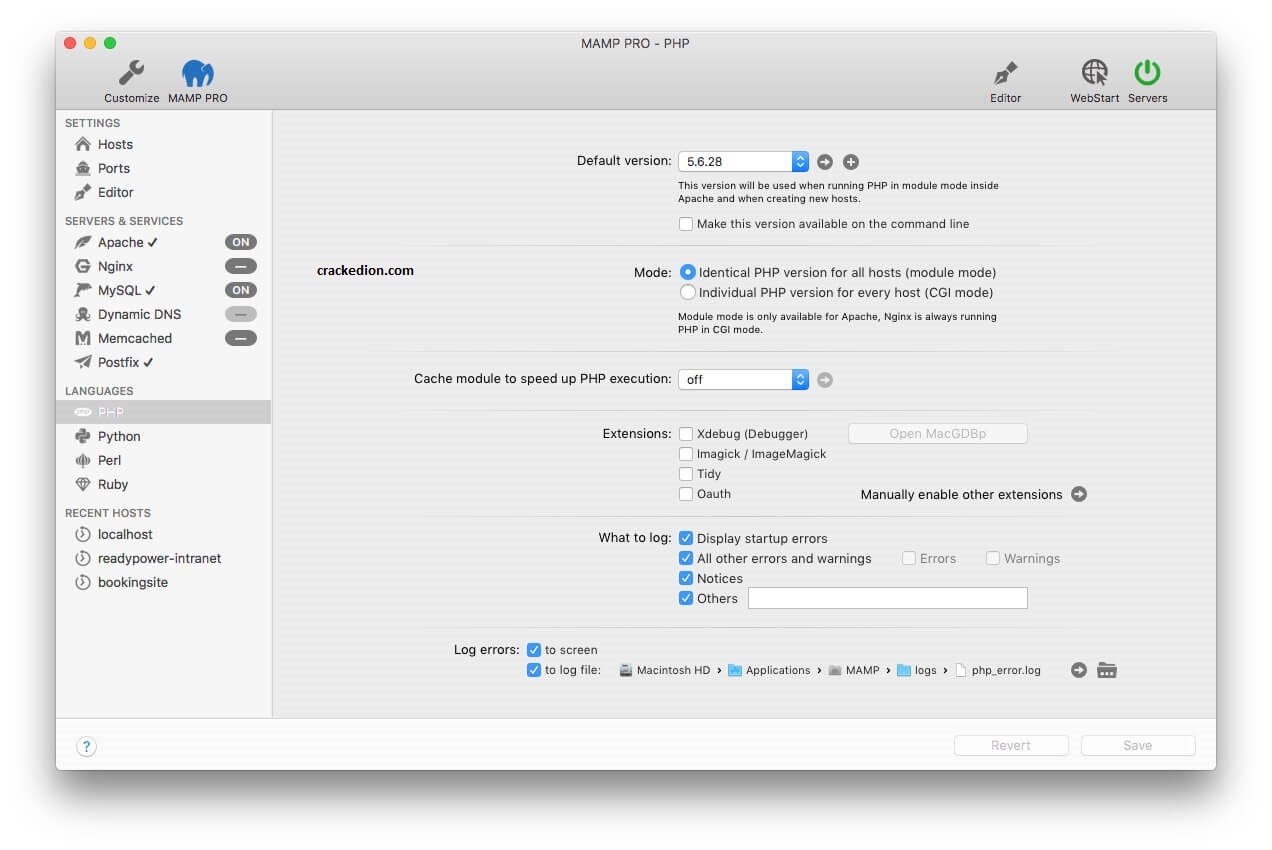Click the Save button
Image resolution: width=1272 pixels, height=850 pixels.
[1138, 746]
